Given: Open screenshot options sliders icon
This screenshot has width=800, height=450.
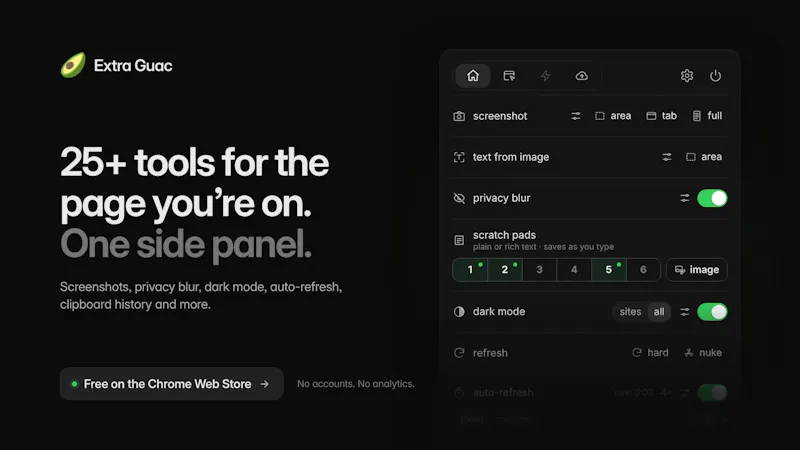Looking at the screenshot, I should point(576,116).
